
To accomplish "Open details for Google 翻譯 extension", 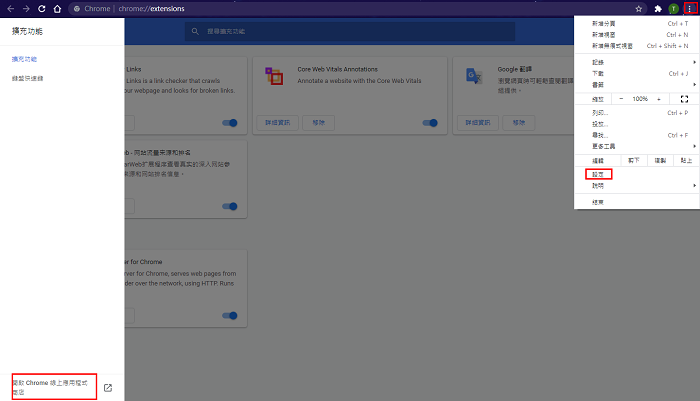I will pos(478,122).
